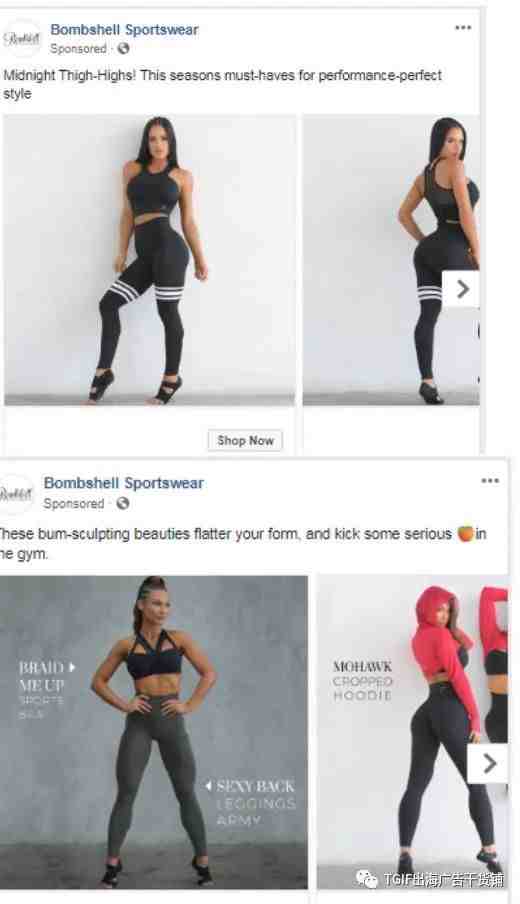
Task: Open front-view thigh-high leggings image
Action: (150, 259)
